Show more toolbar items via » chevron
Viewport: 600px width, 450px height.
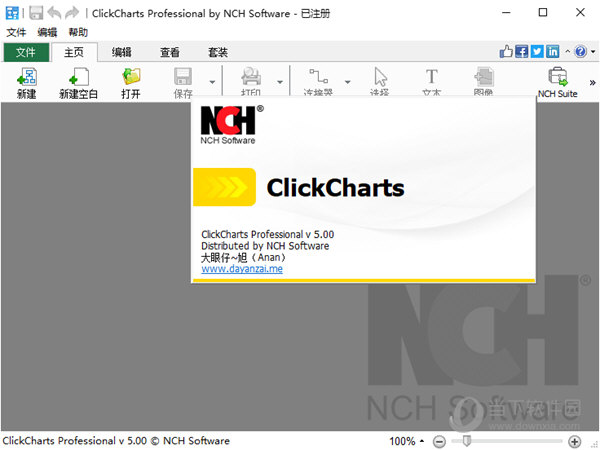592,82
